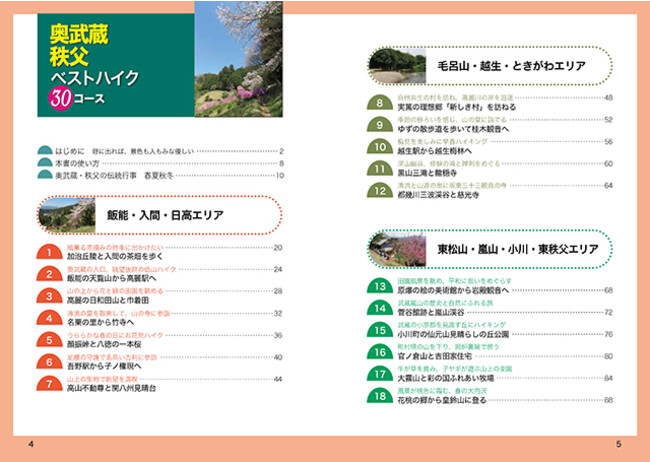Click the olive course number 11 badge
Viewport: 650px width, 462px height.
[x=379, y=167]
